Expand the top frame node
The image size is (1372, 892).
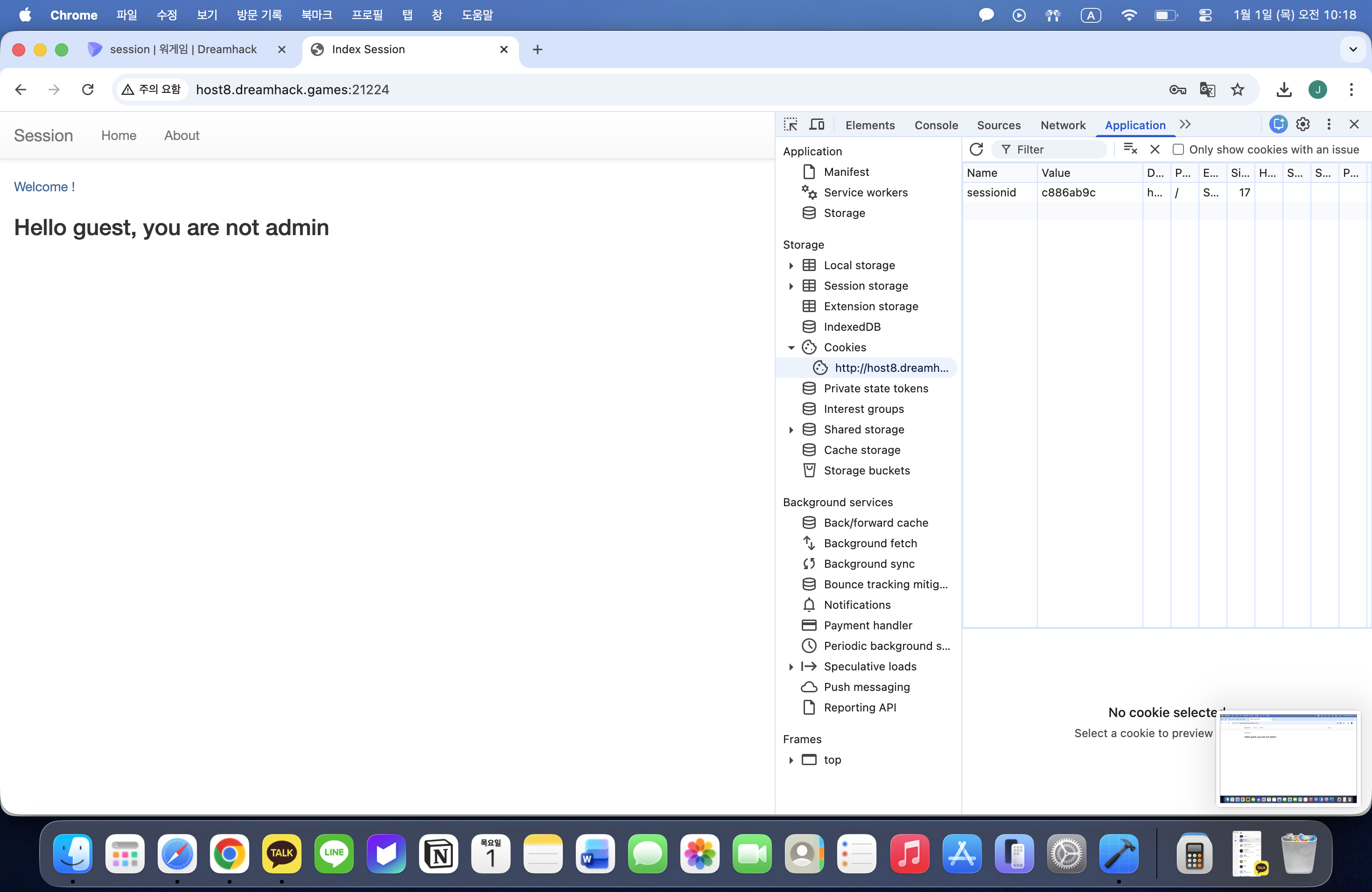pos(791,760)
